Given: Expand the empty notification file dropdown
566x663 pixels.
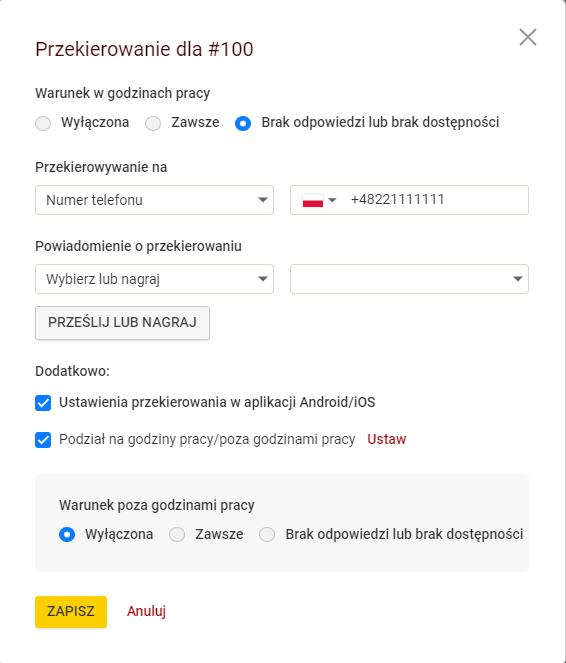Looking at the screenshot, I should point(409,279).
